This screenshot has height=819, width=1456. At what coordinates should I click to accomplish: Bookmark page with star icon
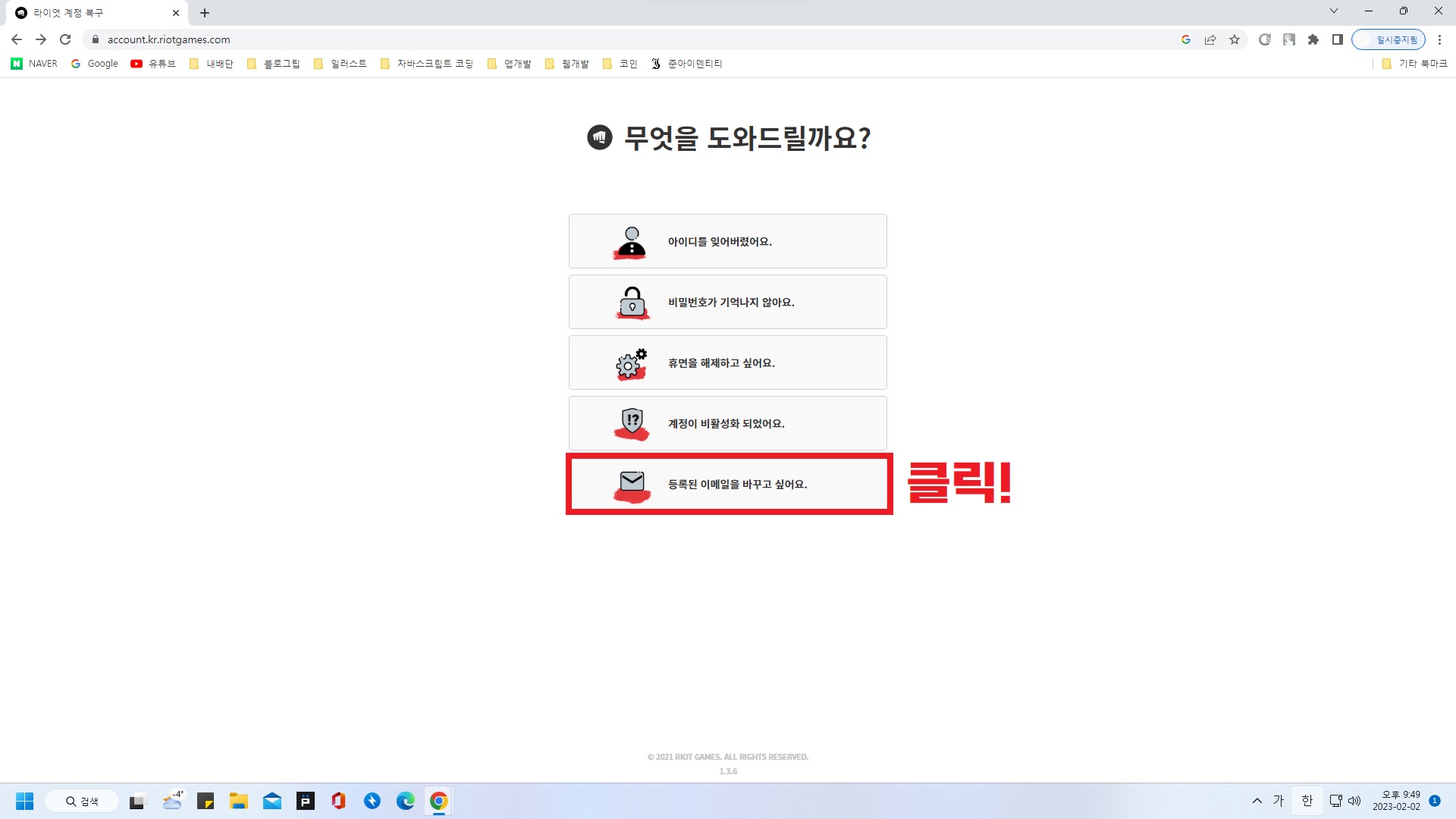(1235, 39)
